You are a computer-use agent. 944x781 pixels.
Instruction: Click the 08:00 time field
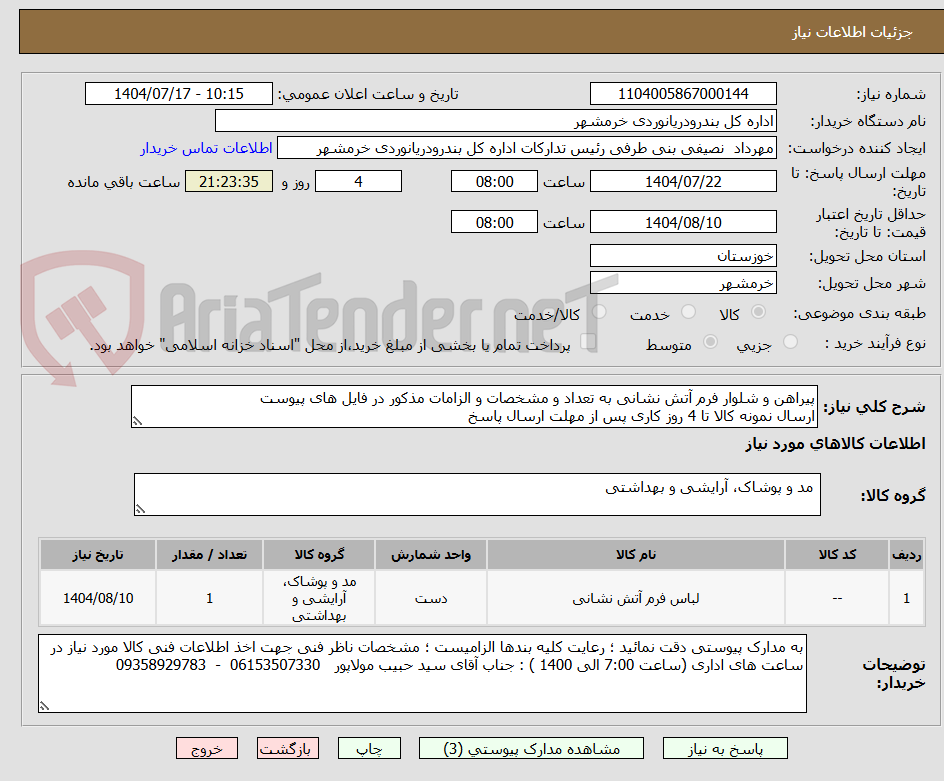tap(494, 181)
